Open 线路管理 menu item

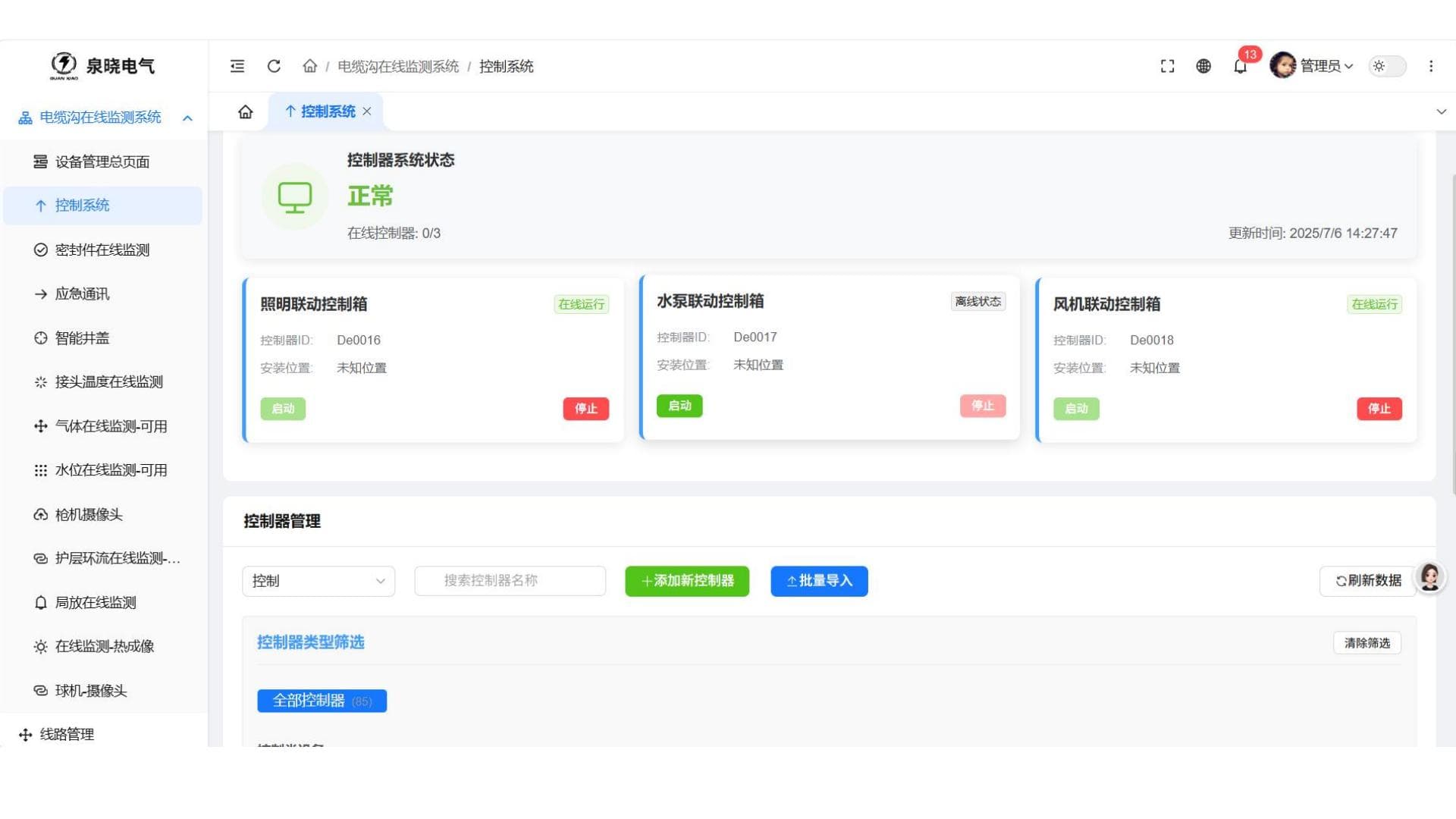102,735
